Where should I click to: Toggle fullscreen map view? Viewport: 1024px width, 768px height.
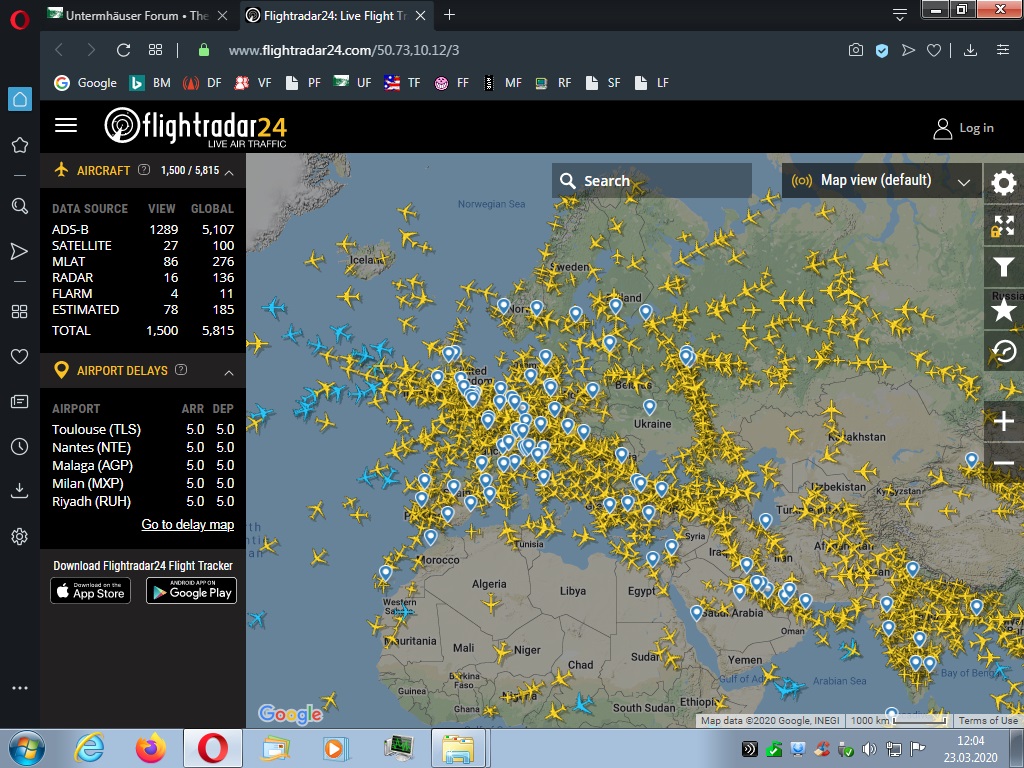1003,225
